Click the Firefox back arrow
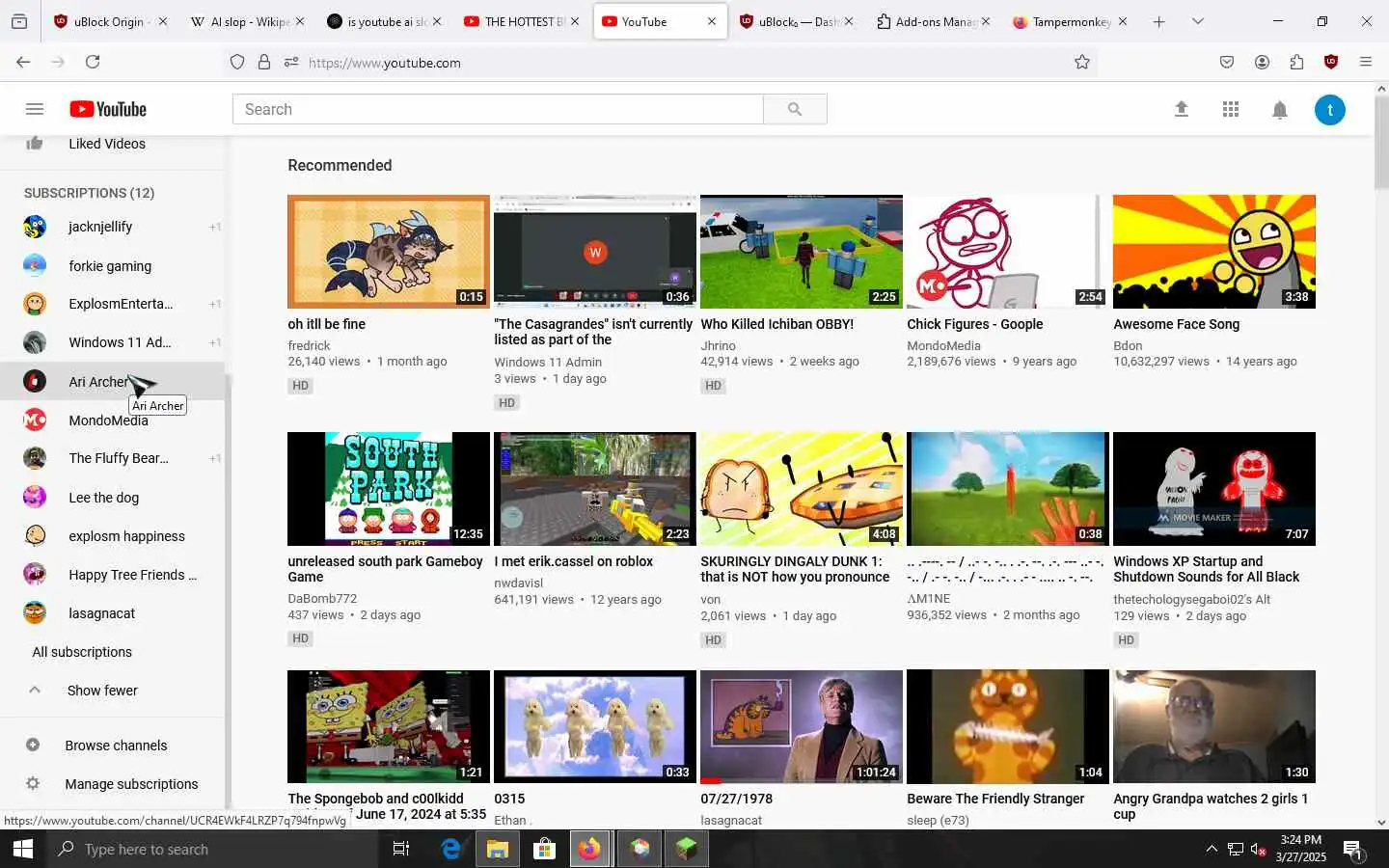 (23, 62)
